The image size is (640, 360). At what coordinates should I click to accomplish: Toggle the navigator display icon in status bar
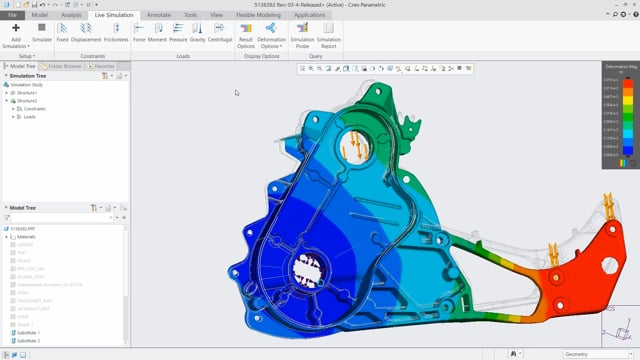(6, 355)
